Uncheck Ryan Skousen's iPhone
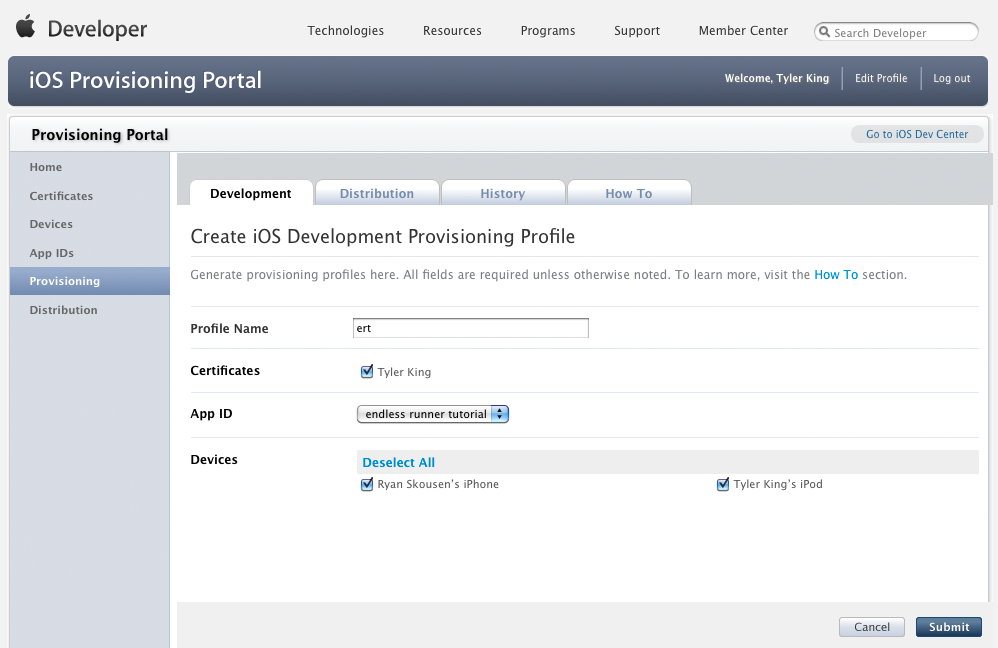The image size is (998, 648). (x=367, y=484)
